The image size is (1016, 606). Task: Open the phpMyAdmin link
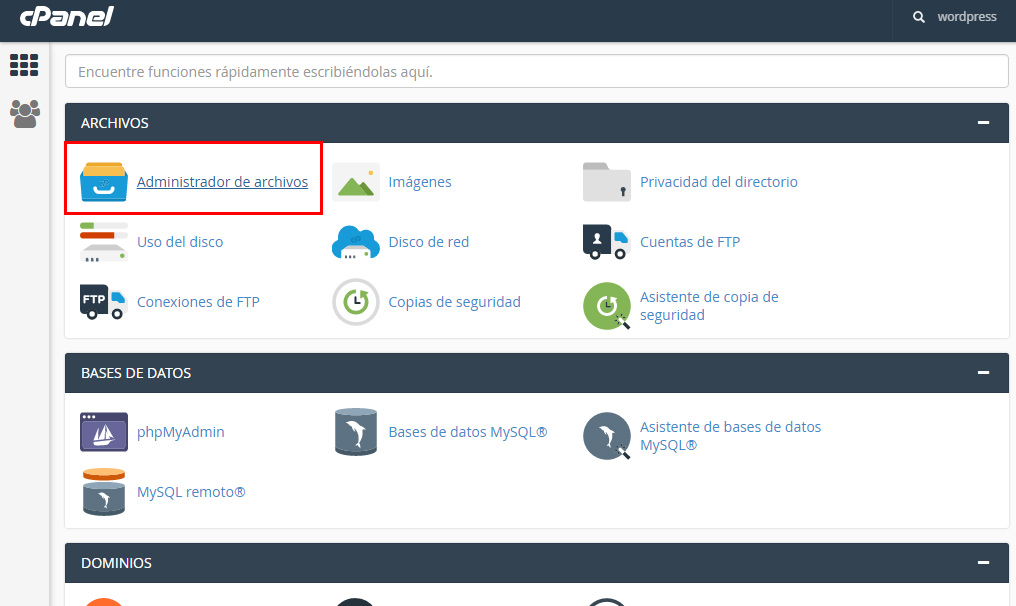tap(181, 432)
